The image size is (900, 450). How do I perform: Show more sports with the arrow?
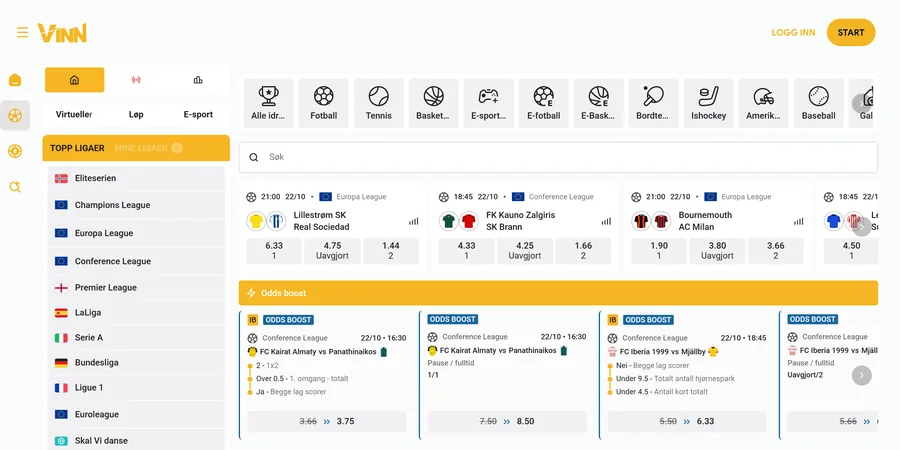coord(862,103)
